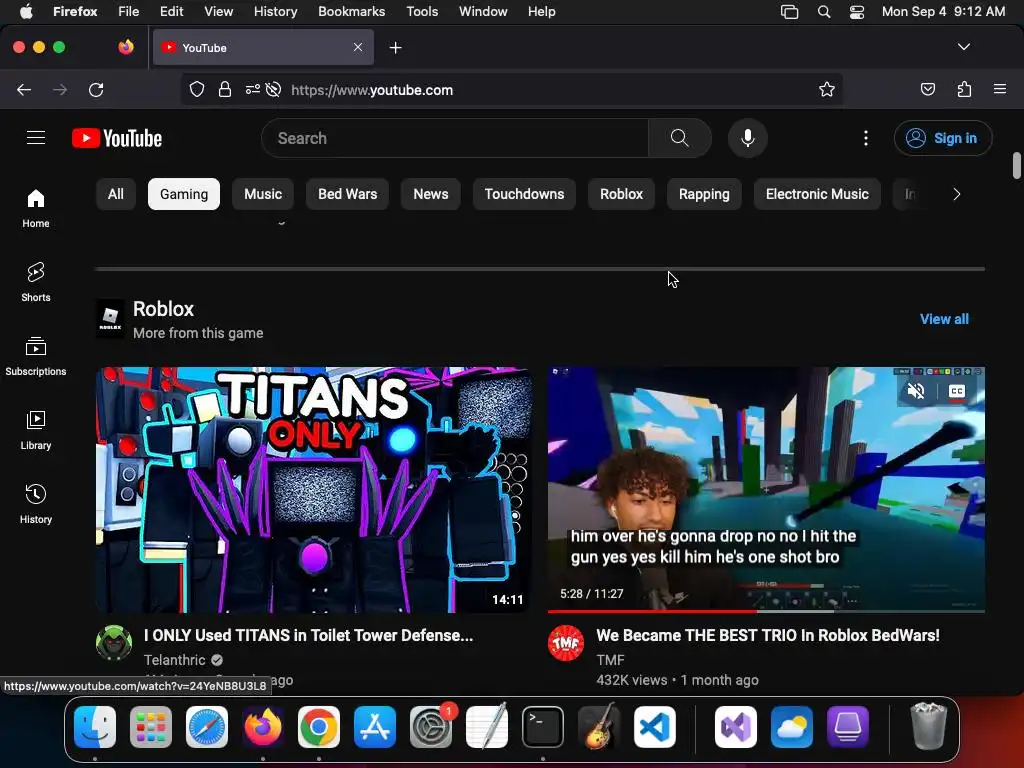Open tracking protection shield icon
Image resolution: width=1024 pixels, height=768 pixels.
pos(197,89)
